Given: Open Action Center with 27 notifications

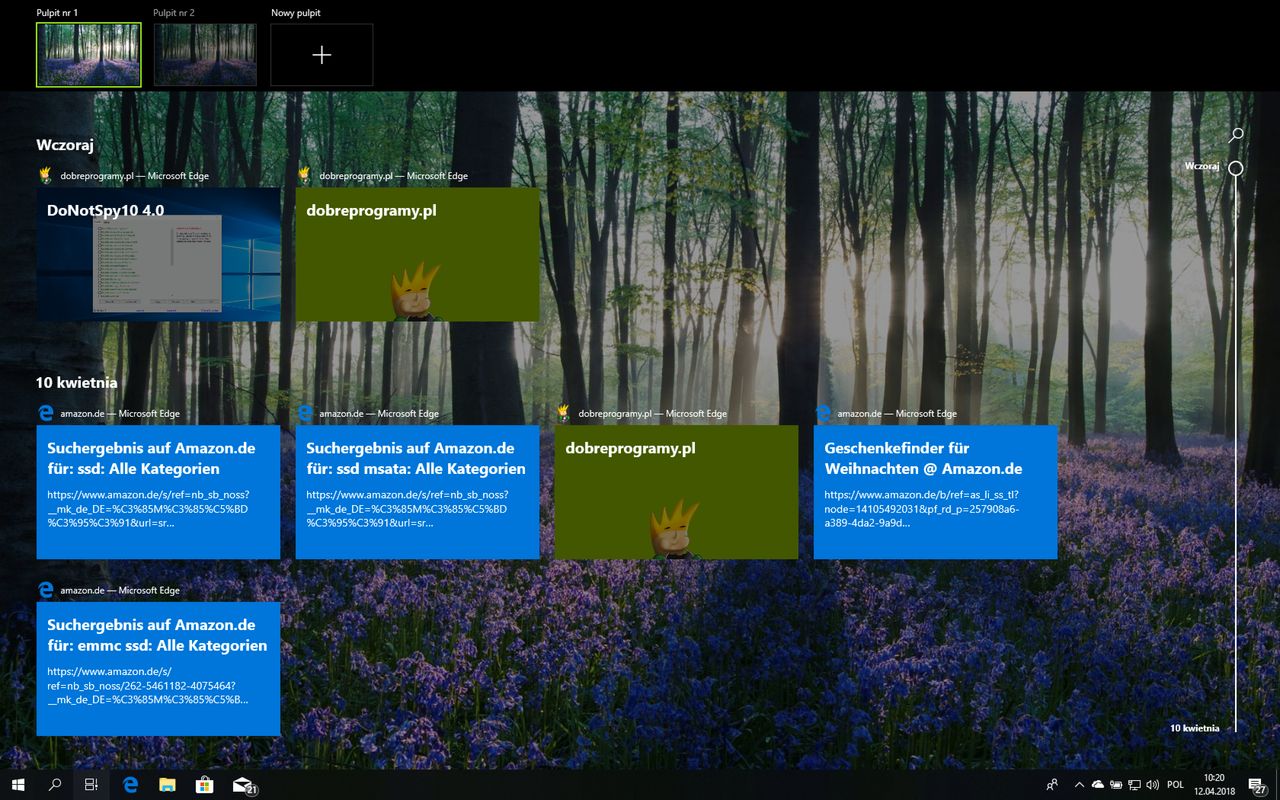Looking at the screenshot, I should click(1257, 785).
